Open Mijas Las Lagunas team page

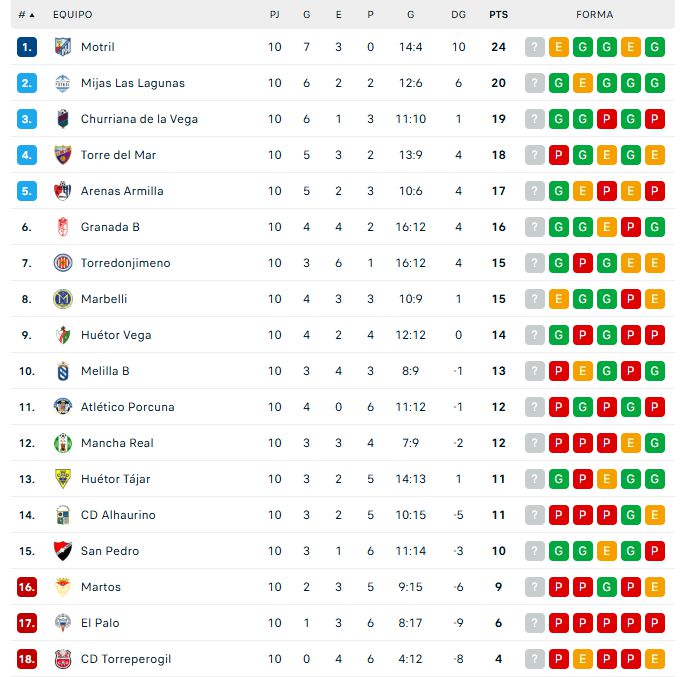132,83
